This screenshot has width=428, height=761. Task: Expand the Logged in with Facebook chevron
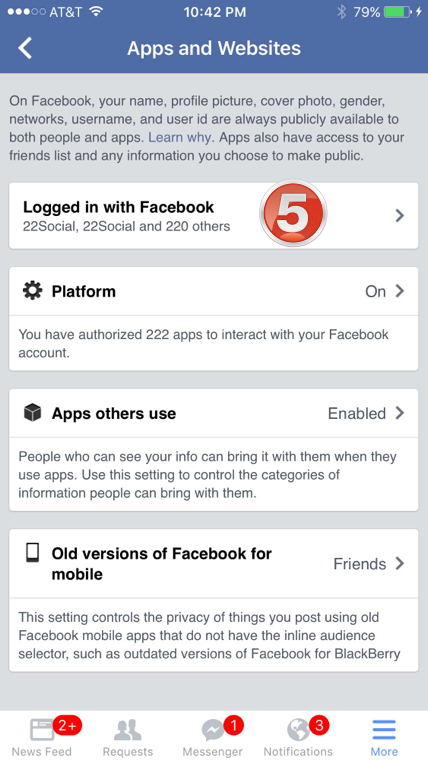click(399, 215)
